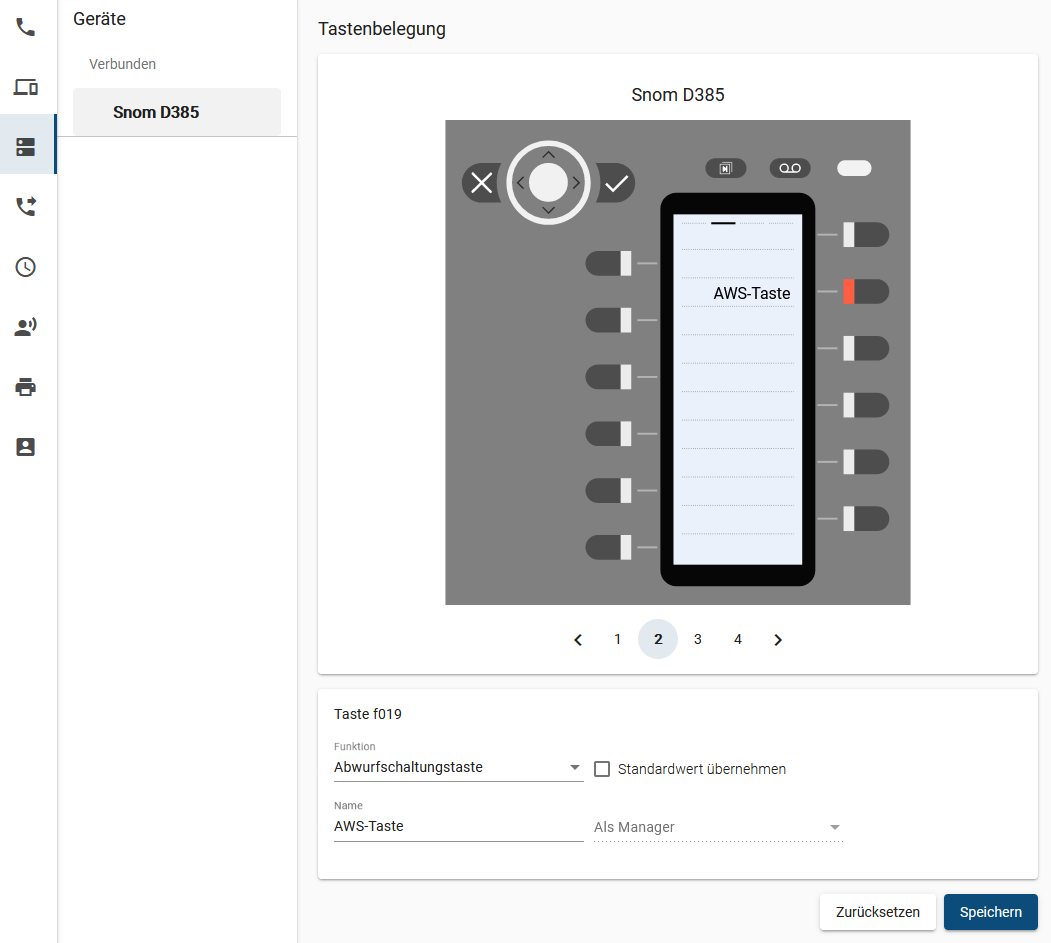
Task: Click the white LED key at top right
Action: (x=854, y=168)
